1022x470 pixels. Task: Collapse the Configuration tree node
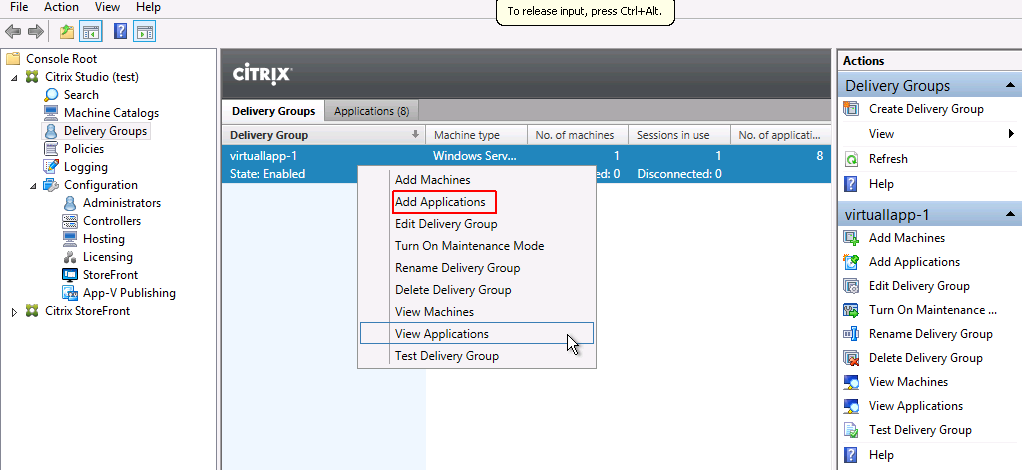(33, 186)
